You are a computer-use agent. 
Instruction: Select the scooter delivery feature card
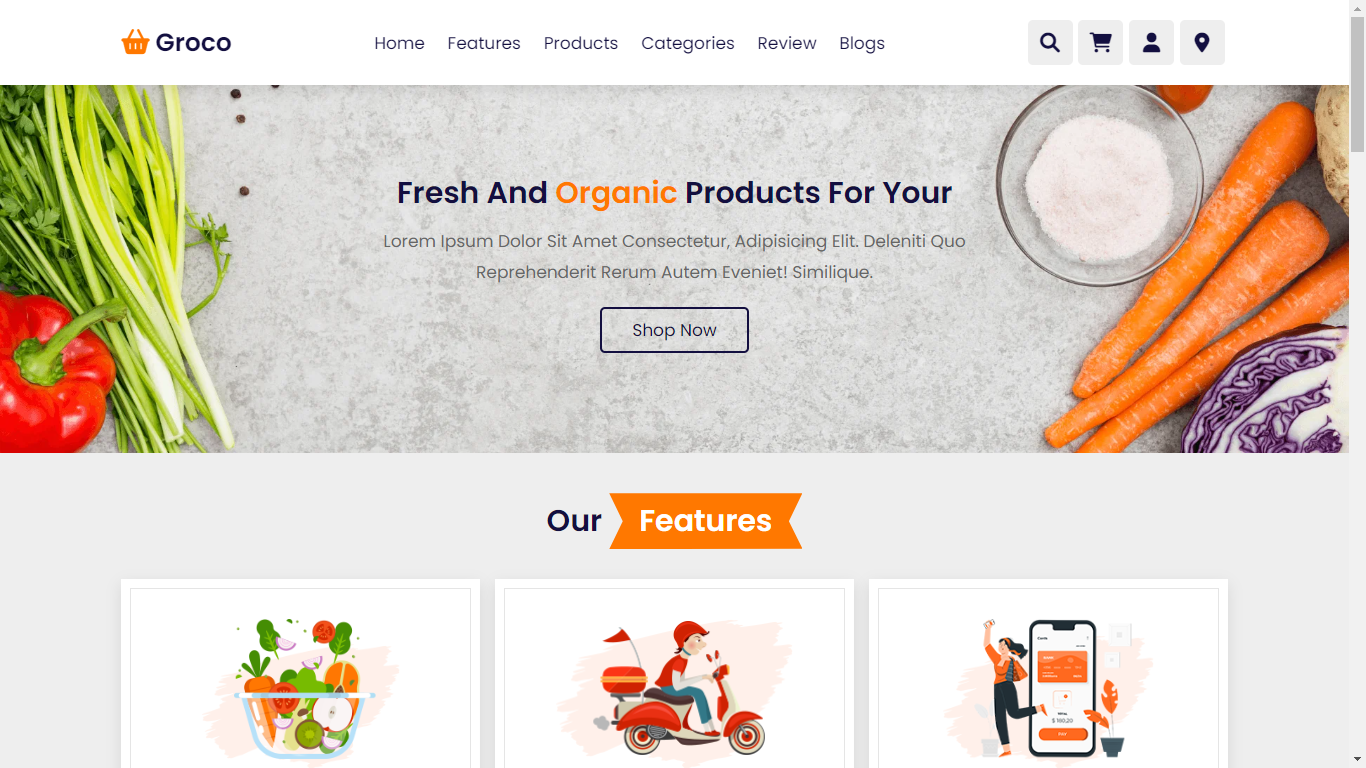(x=674, y=674)
